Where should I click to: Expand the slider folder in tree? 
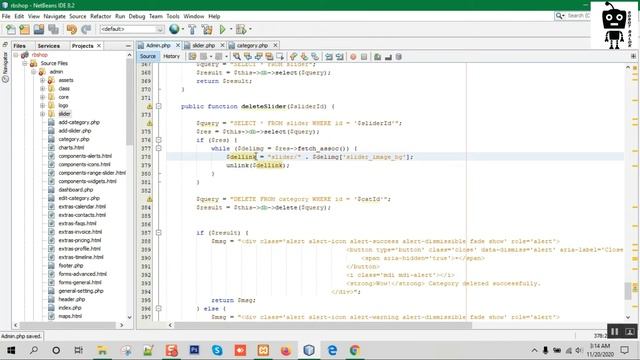point(42,114)
